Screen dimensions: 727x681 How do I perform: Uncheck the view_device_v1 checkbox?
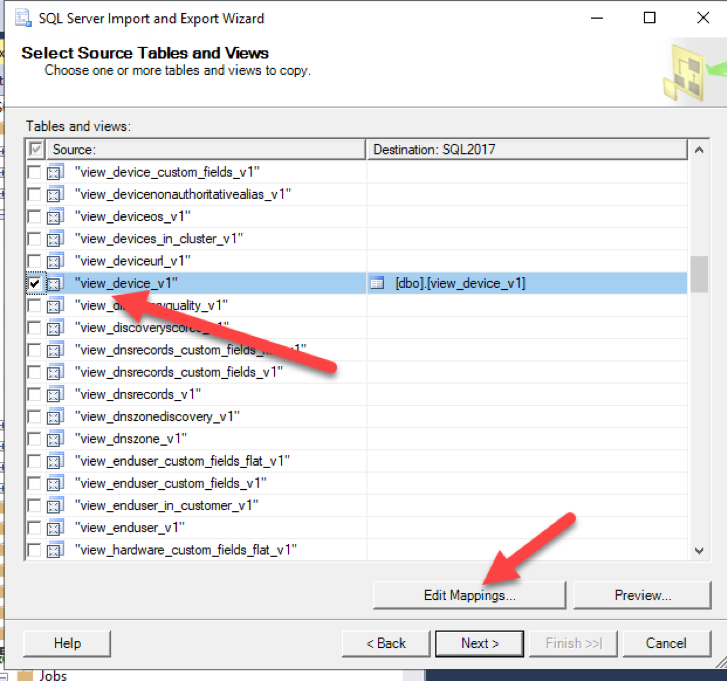[x=35, y=283]
